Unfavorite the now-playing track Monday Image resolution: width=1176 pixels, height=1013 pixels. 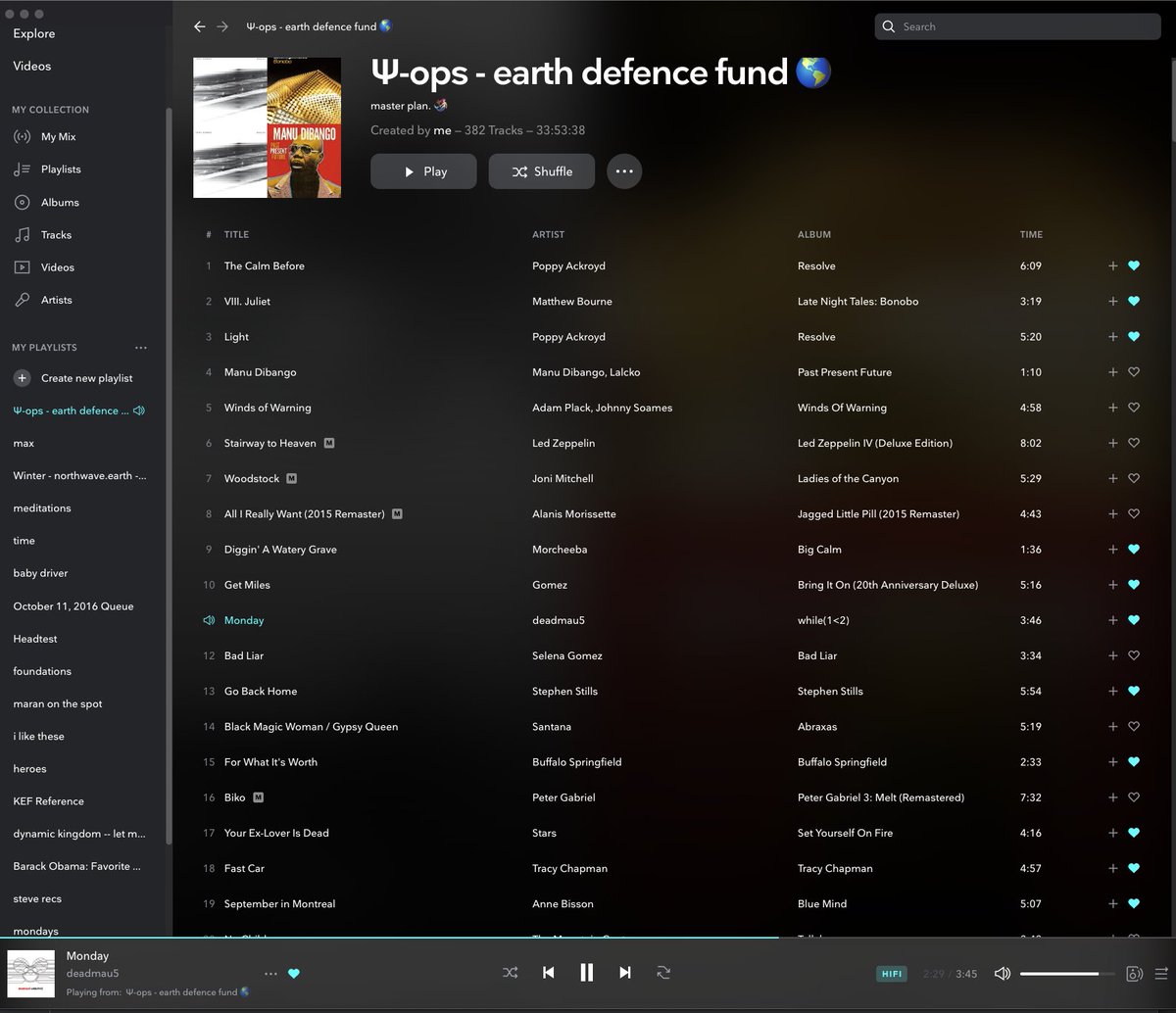click(293, 974)
